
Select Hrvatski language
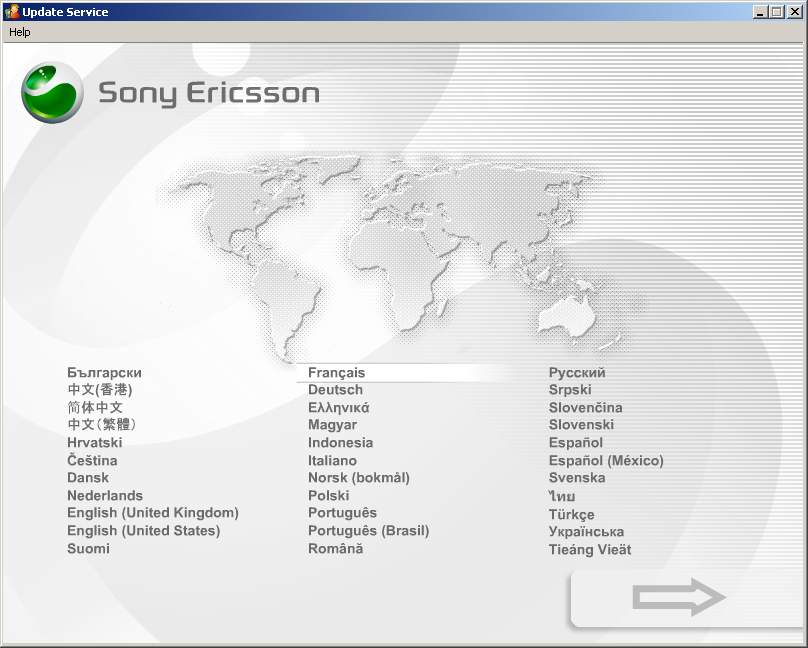tap(95, 442)
